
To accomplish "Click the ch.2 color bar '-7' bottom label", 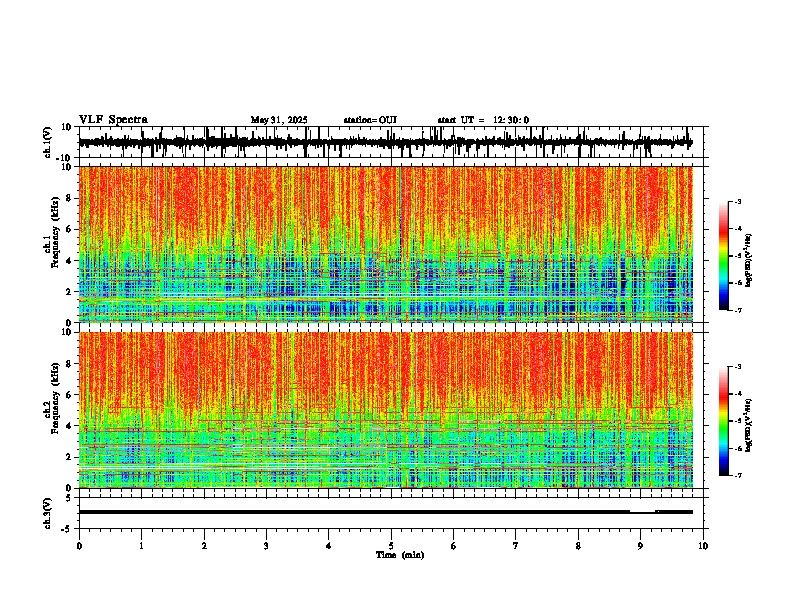I will click(737, 475).
